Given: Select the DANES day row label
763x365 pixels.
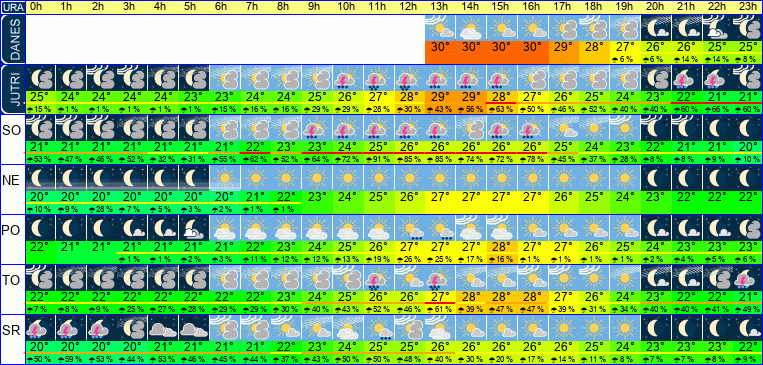Looking at the screenshot, I should pyautogui.click(x=12, y=39).
